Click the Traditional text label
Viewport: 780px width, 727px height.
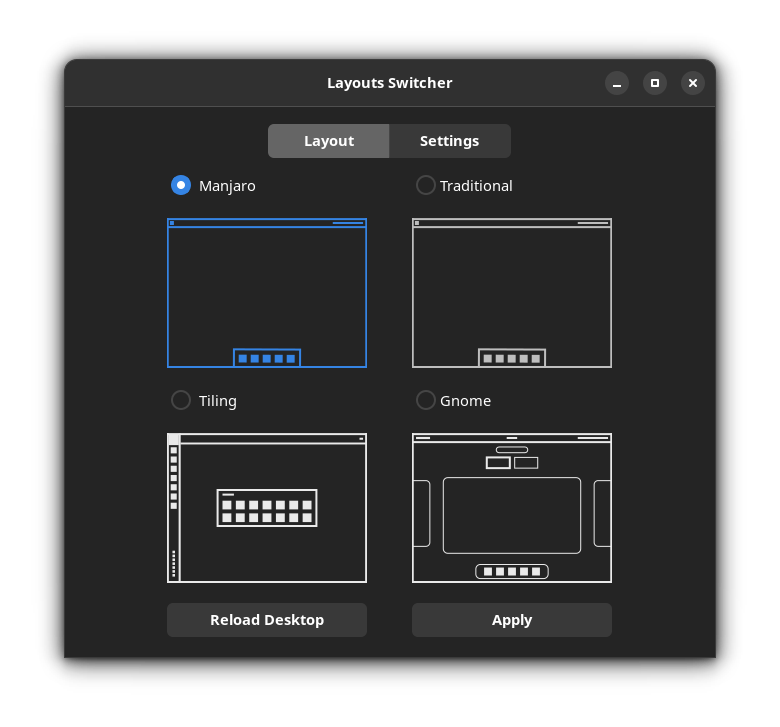[x=476, y=186]
